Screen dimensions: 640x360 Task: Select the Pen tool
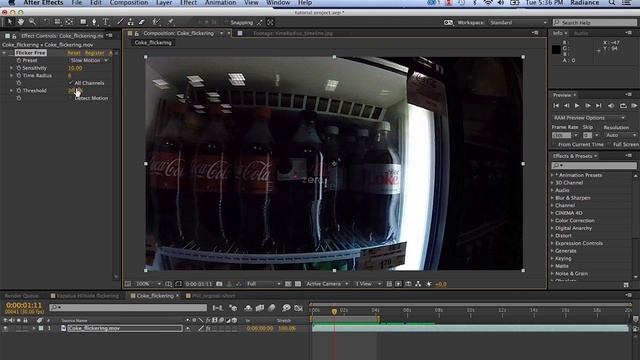[94, 22]
